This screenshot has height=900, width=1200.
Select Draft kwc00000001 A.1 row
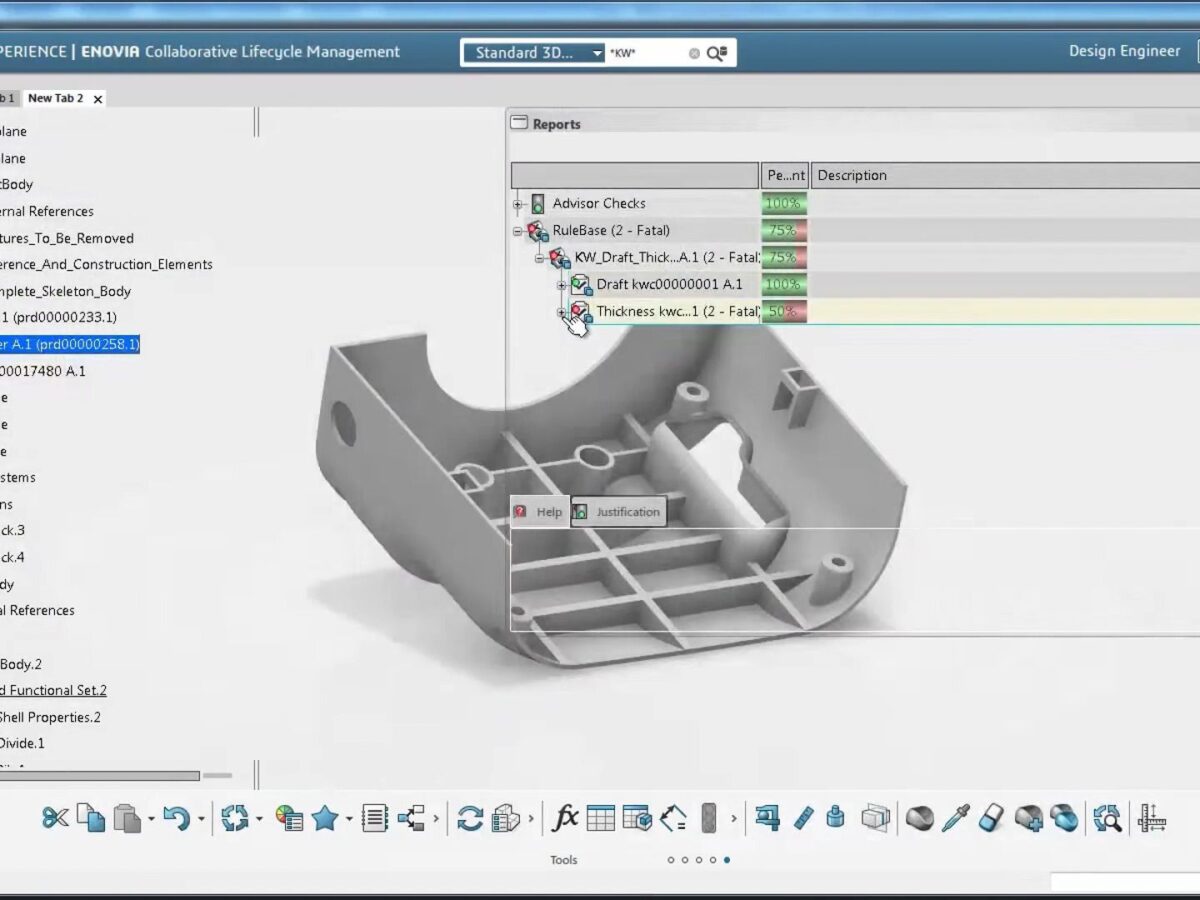pyautogui.click(x=669, y=285)
